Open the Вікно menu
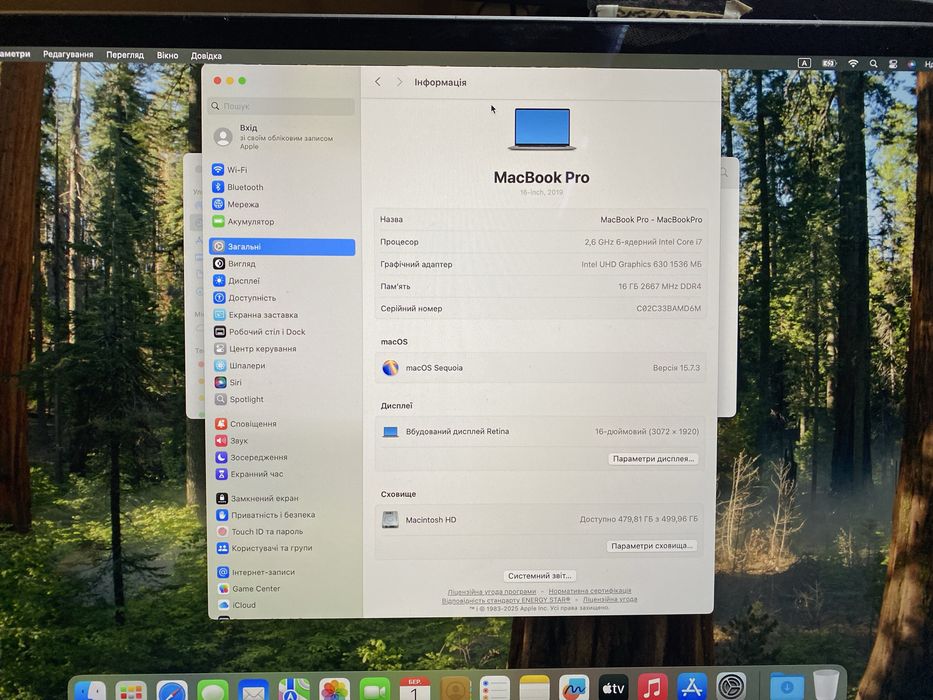Image resolution: width=933 pixels, height=700 pixels. (x=168, y=55)
